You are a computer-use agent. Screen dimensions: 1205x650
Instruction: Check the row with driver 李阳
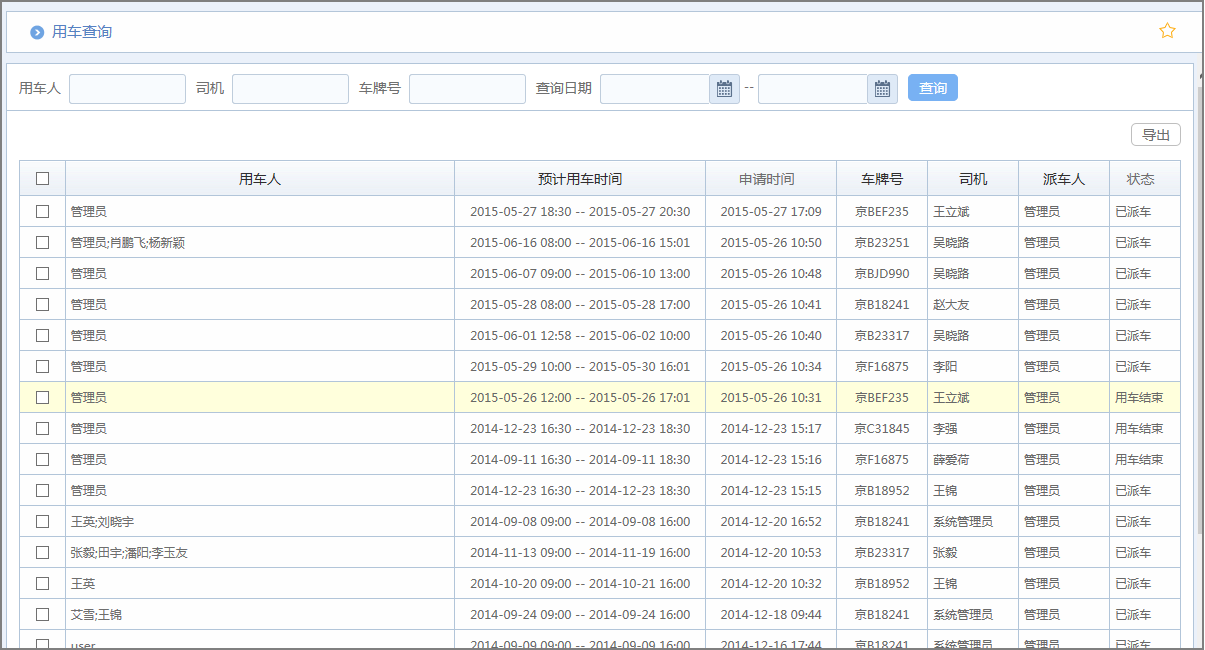point(42,366)
